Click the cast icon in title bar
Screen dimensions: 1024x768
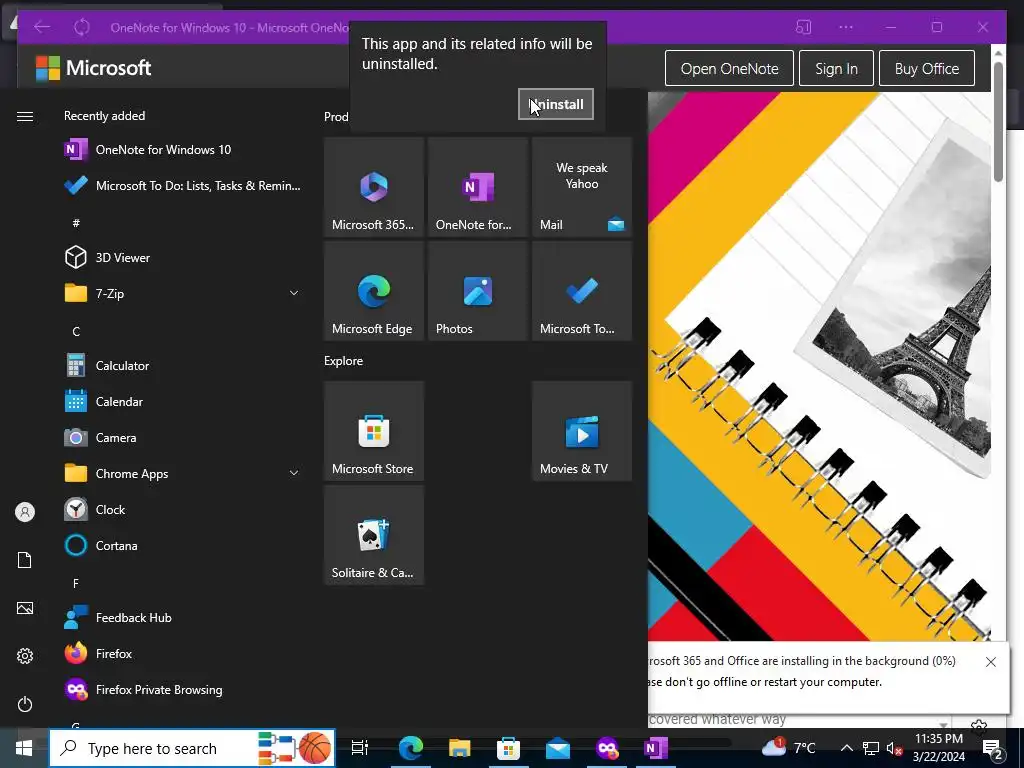(803, 27)
